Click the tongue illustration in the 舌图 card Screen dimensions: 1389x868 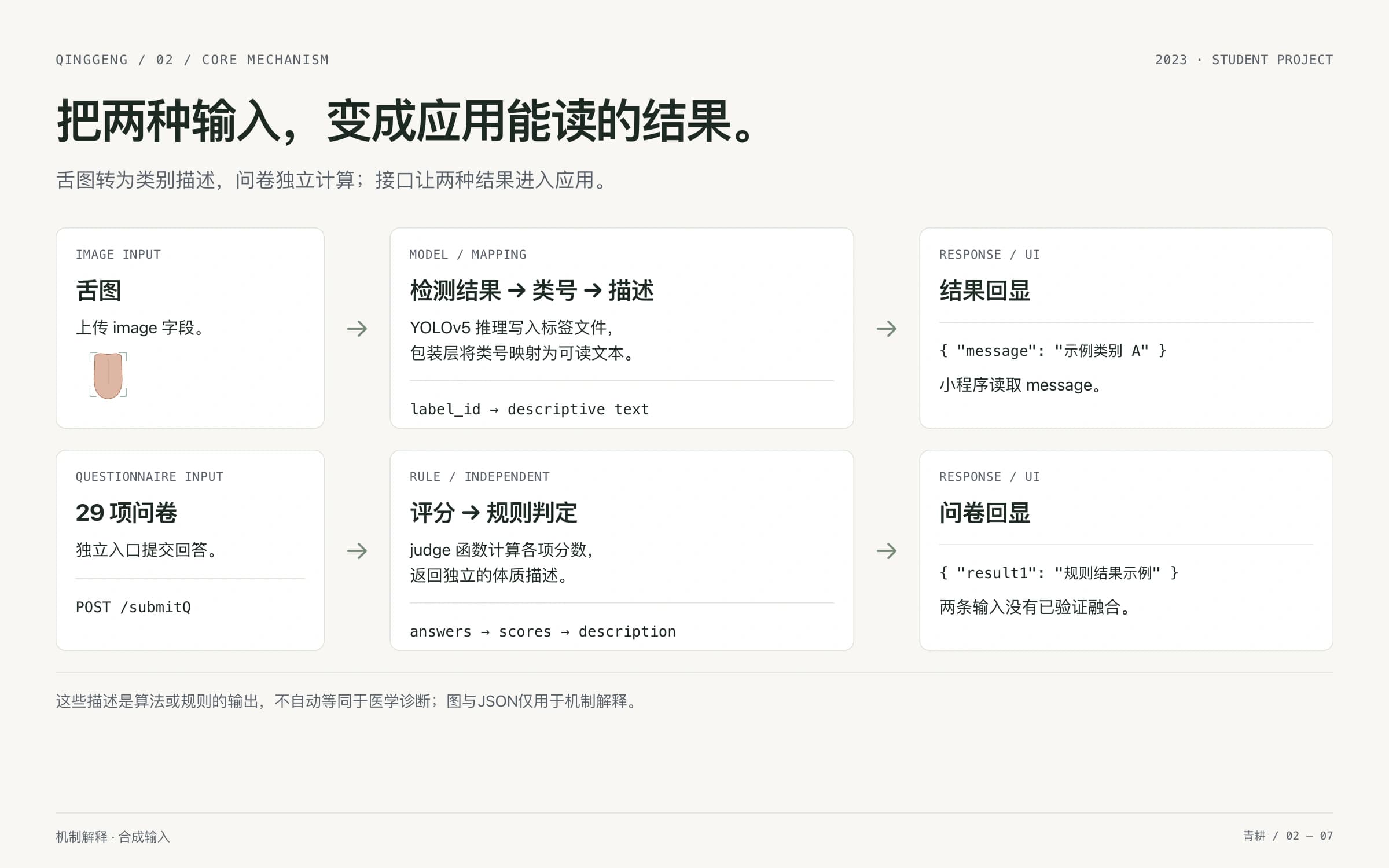pyautogui.click(x=108, y=375)
